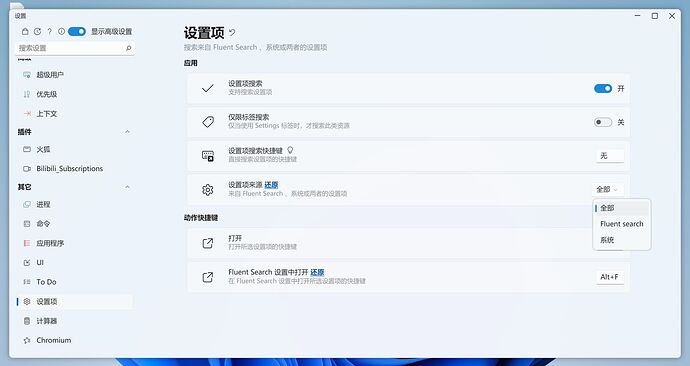Click the gear icon in 设置项来源 row
Viewport: 690px width, 366px height.
click(x=208, y=190)
